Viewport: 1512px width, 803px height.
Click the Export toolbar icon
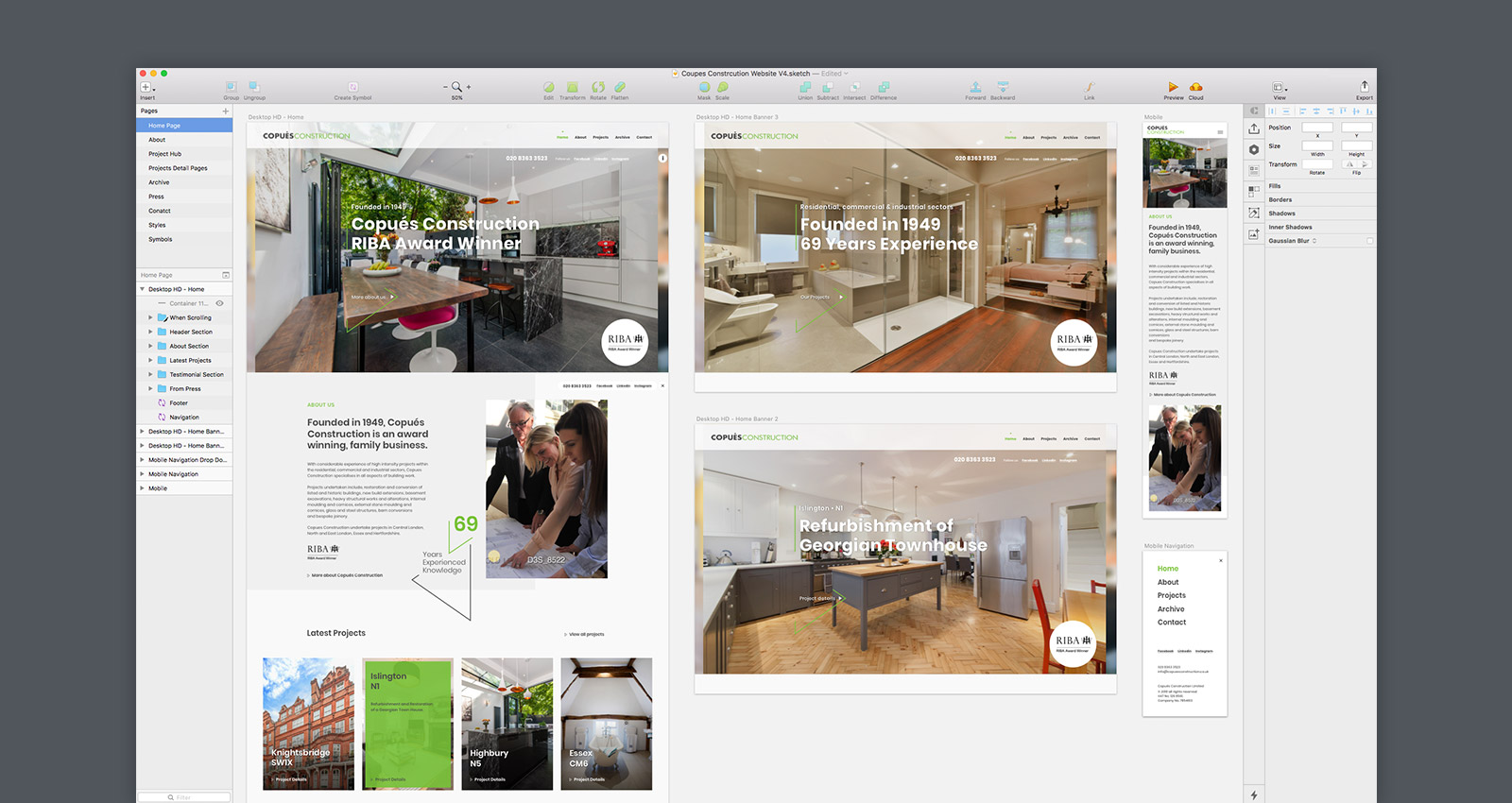[1364, 86]
